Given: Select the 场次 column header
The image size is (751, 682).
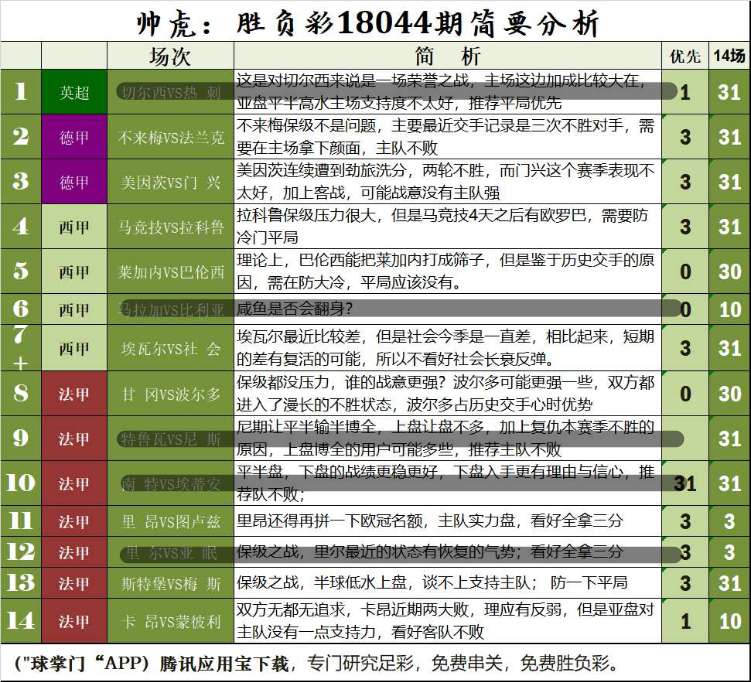Looking at the screenshot, I should point(170,57).
